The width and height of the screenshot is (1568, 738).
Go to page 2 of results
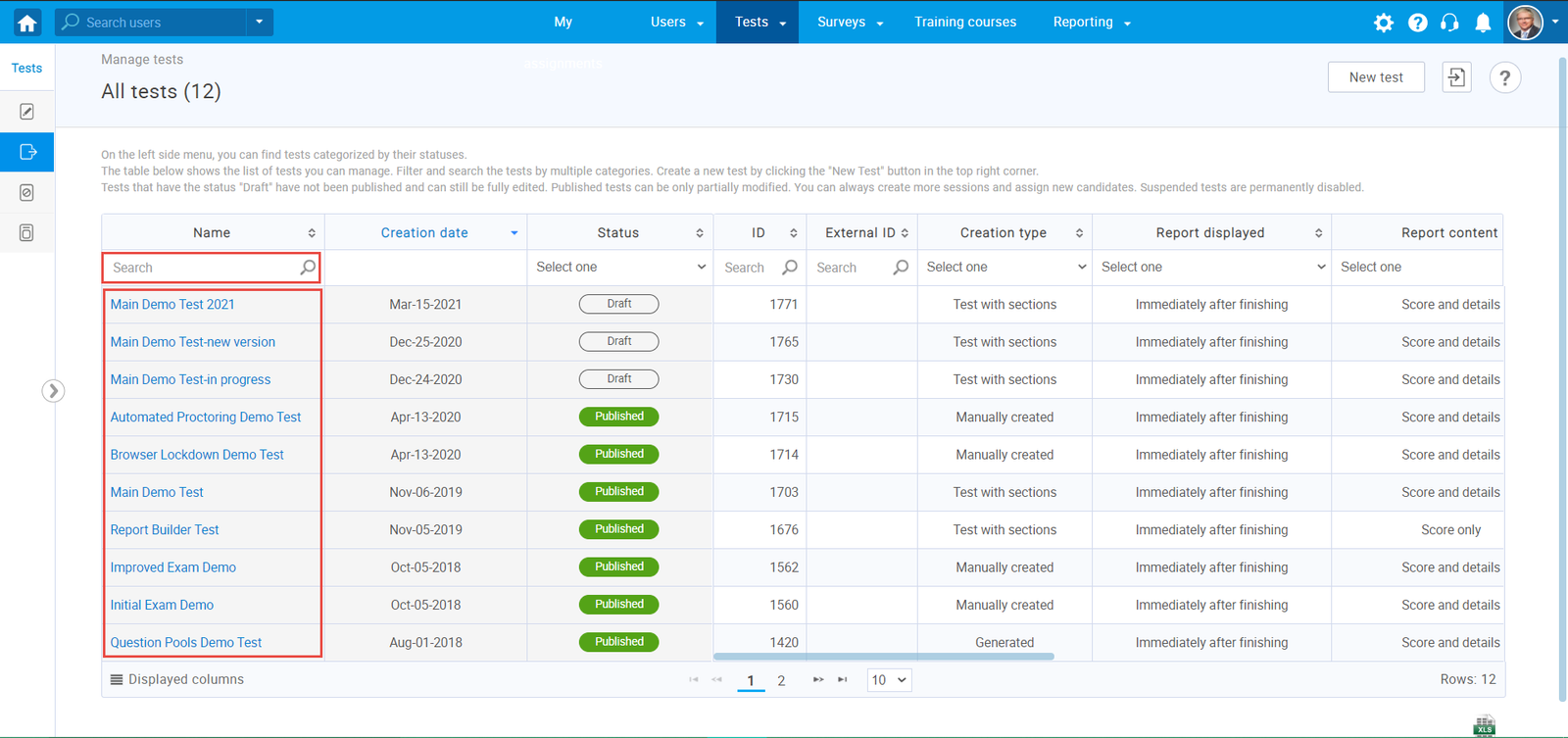tap(781, 681)
